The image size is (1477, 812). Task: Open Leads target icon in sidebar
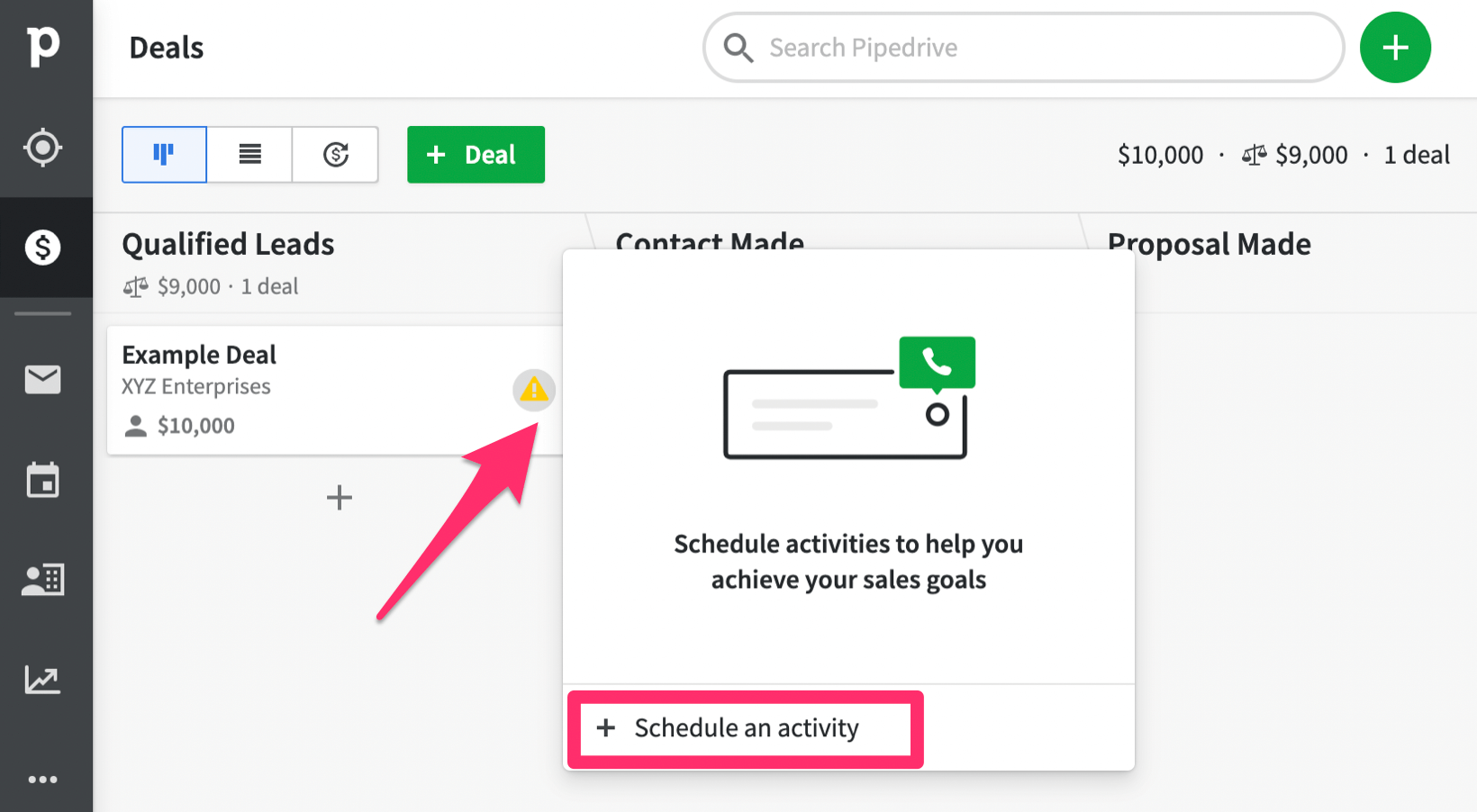[43, 148]
